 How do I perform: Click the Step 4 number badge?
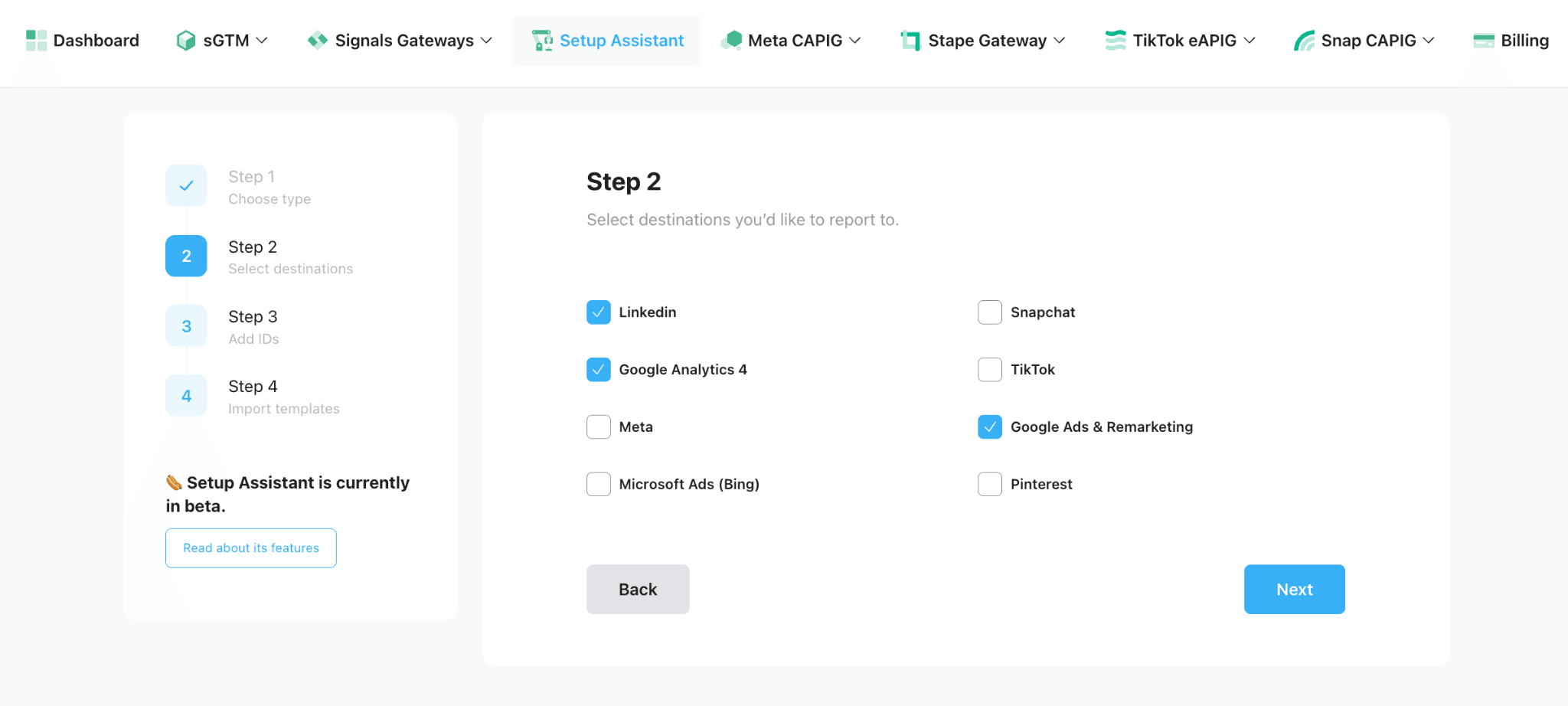pyautogui.click(x=186, y=396)
